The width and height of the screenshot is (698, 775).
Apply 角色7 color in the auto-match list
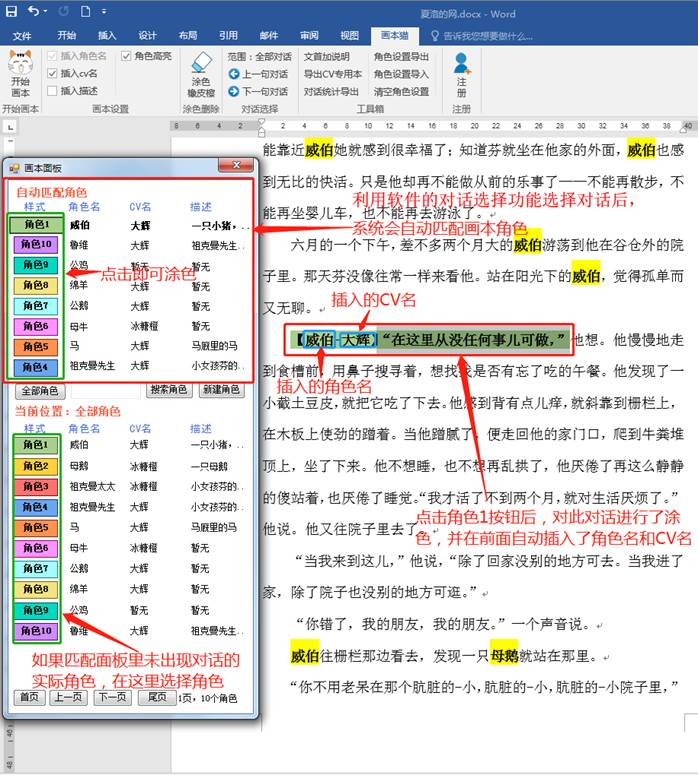click(36, 306)
